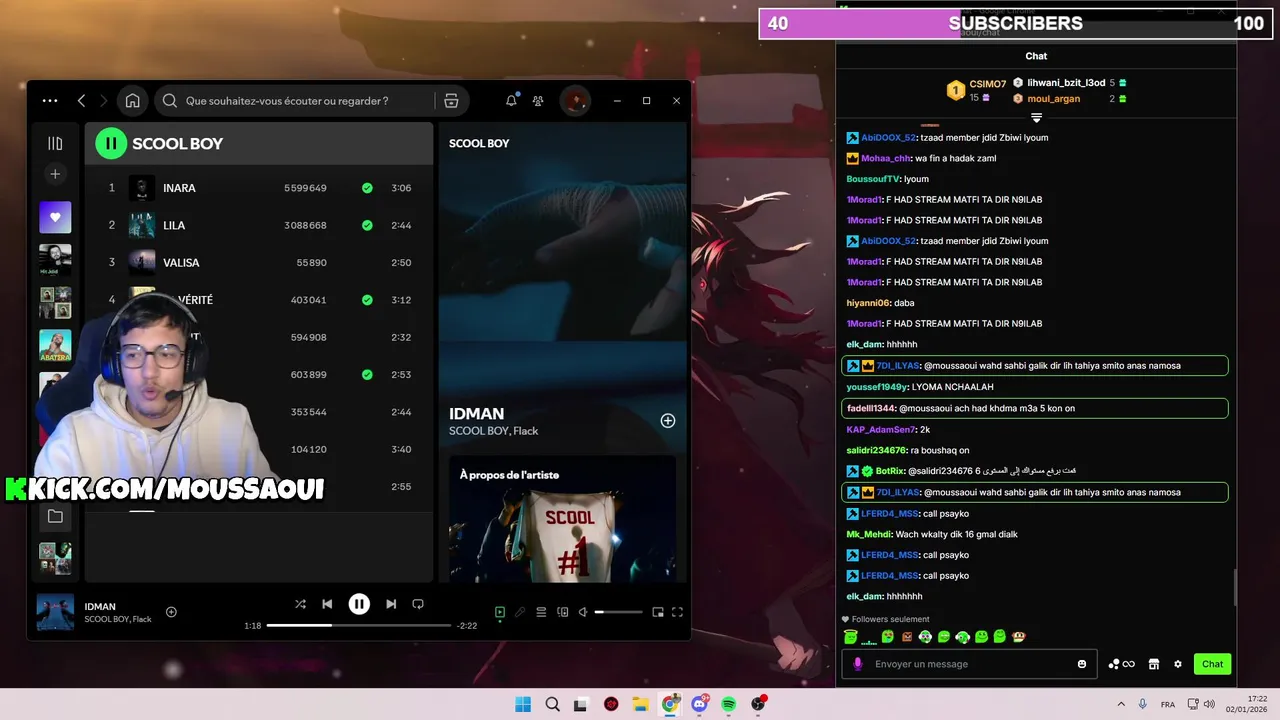Skip to the previous track

[327, 604]
